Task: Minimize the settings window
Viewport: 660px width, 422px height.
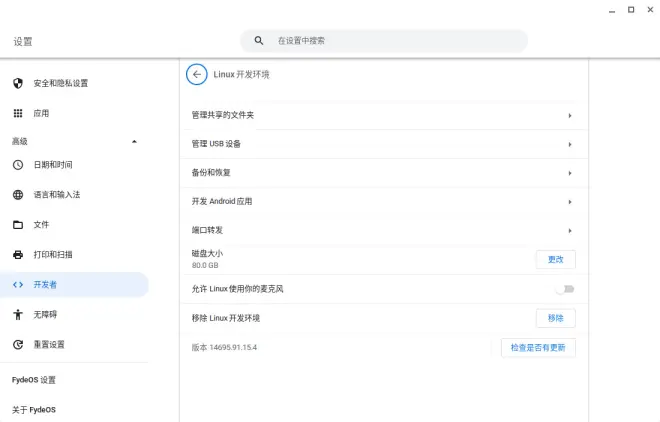Action: (612, 10)
